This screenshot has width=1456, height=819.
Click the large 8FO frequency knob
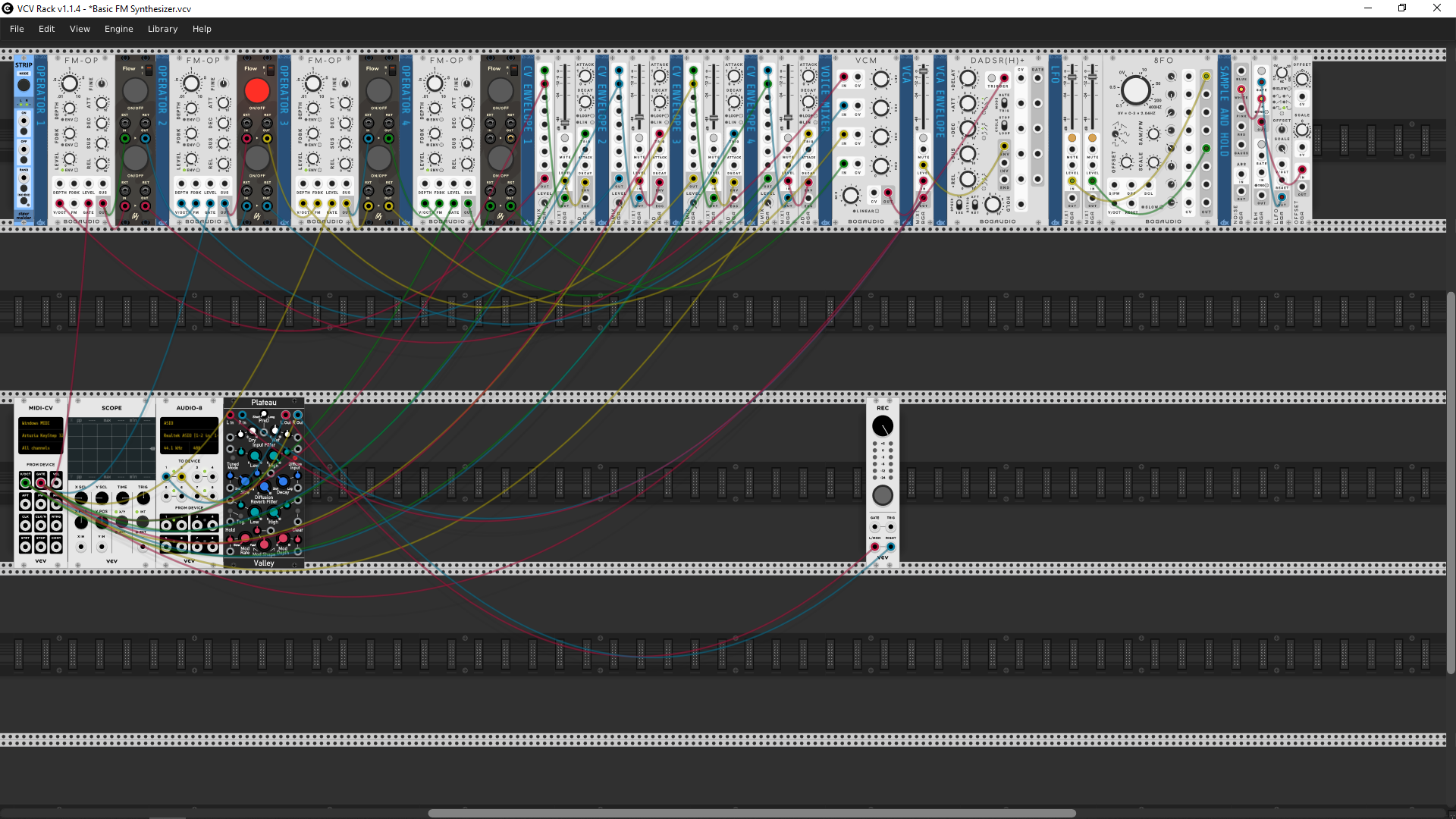[x=1135, y=90]
